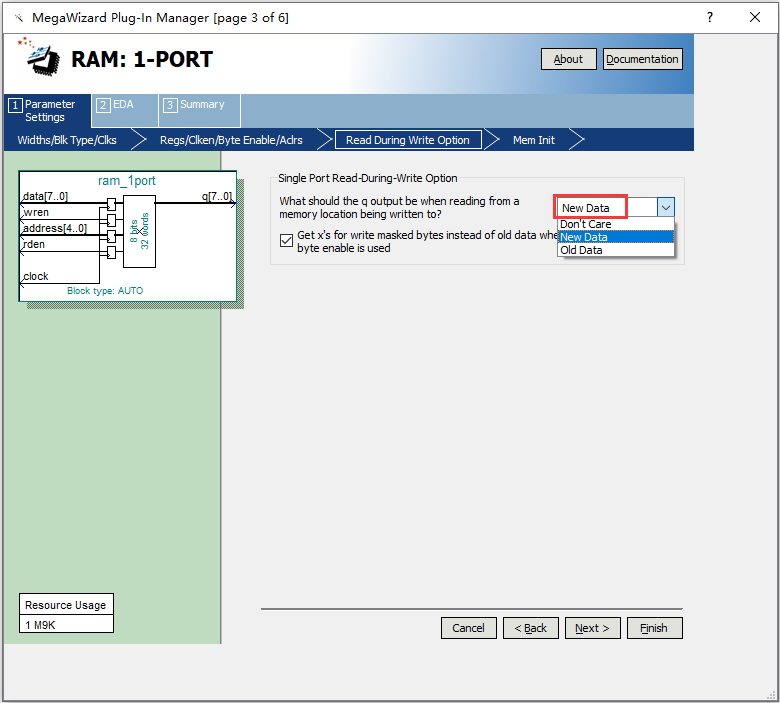Choose New Data option in the list
The image size is (780, 703).
[x=616, y=237]
